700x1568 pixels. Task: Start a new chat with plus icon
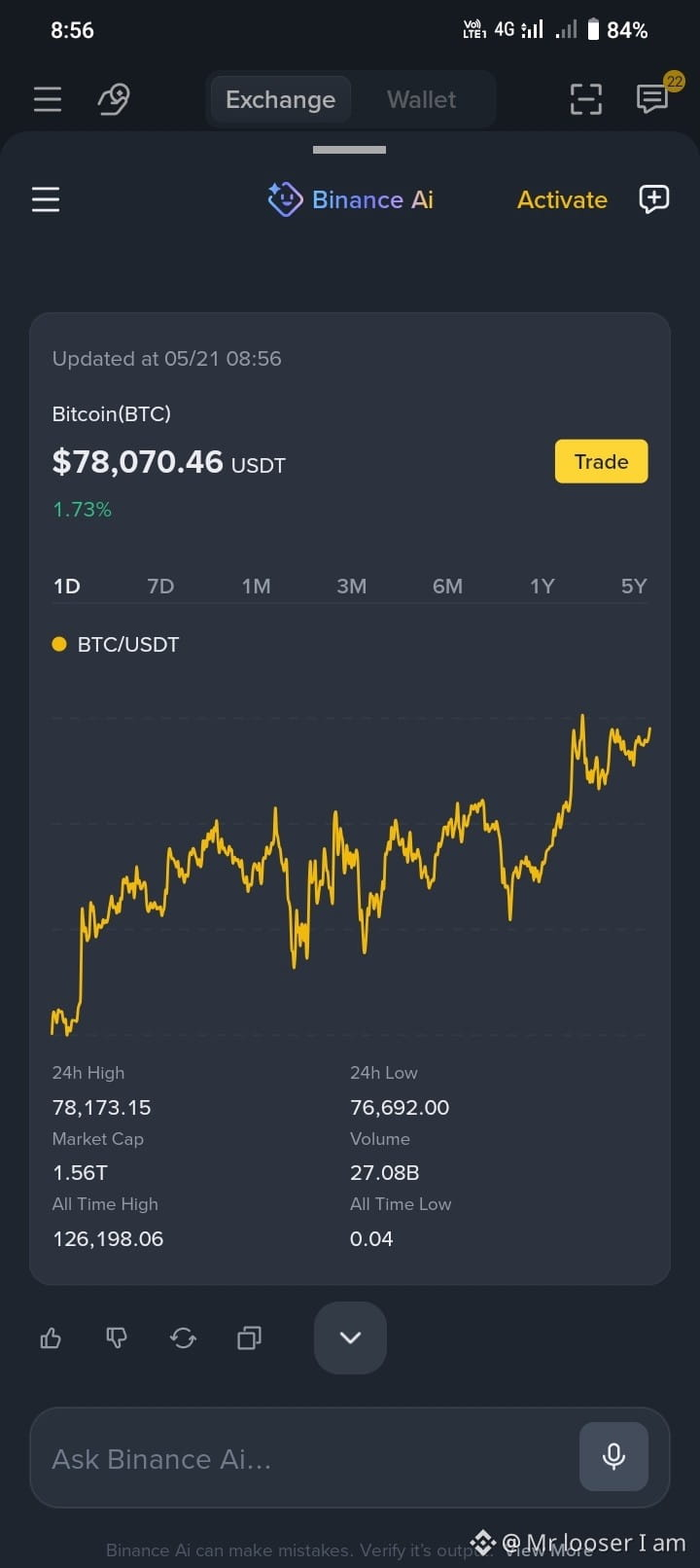(653, 199)
